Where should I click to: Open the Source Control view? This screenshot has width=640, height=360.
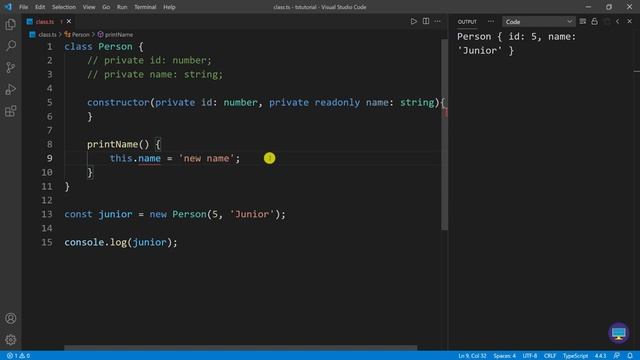pyautogui.click(x=11, y=67)
